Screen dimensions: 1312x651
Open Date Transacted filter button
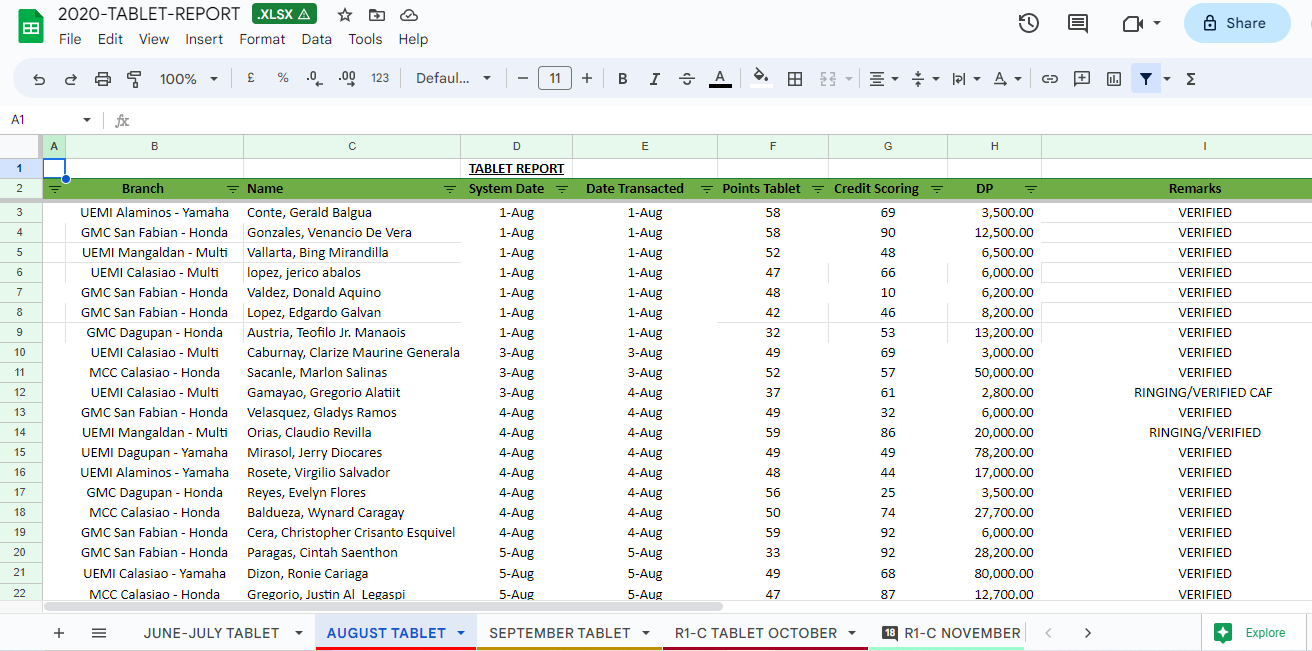coord(707,189)
